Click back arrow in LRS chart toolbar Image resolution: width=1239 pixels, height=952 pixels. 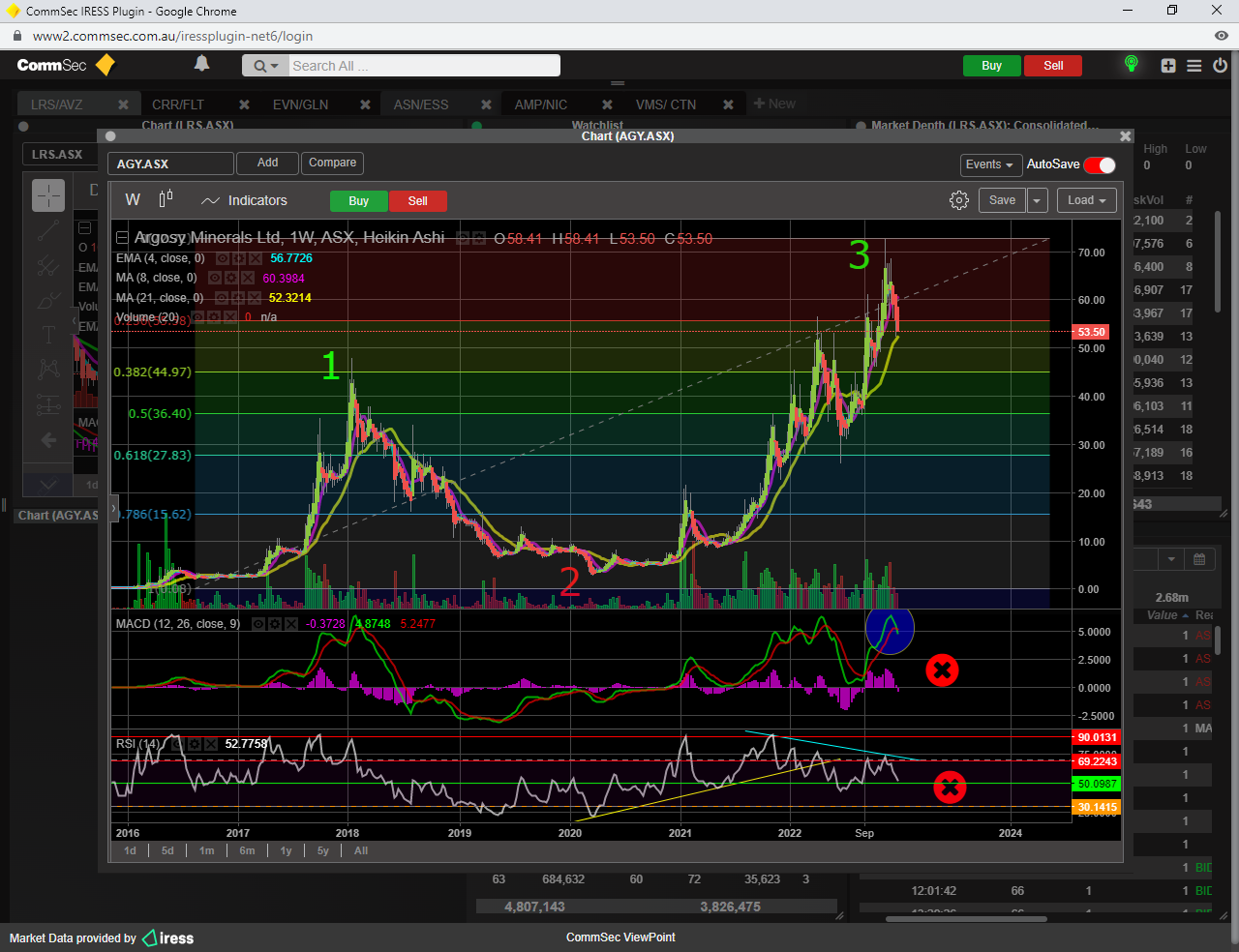point(48,440)
